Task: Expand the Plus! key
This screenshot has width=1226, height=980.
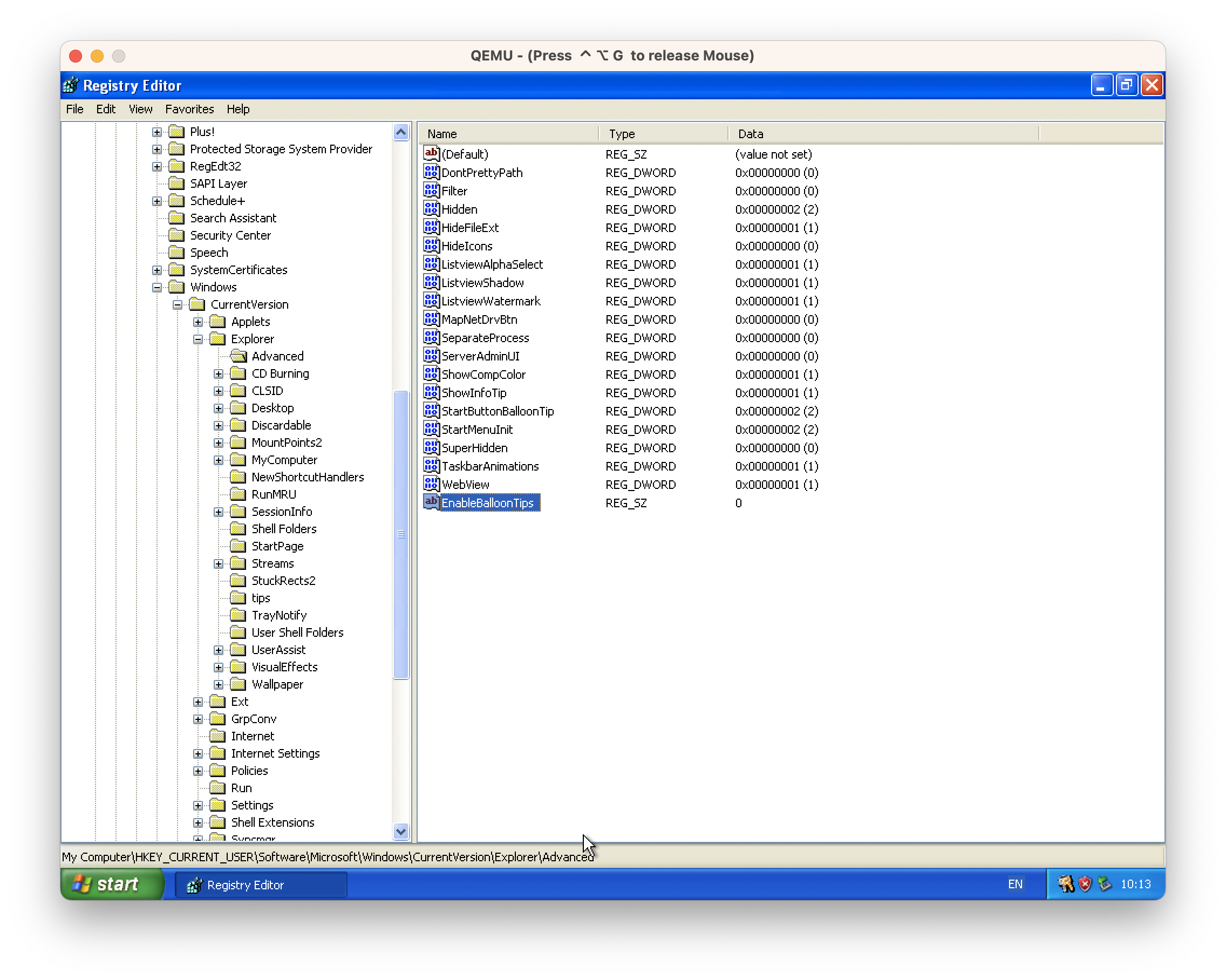Action: (x=157, y=132)
